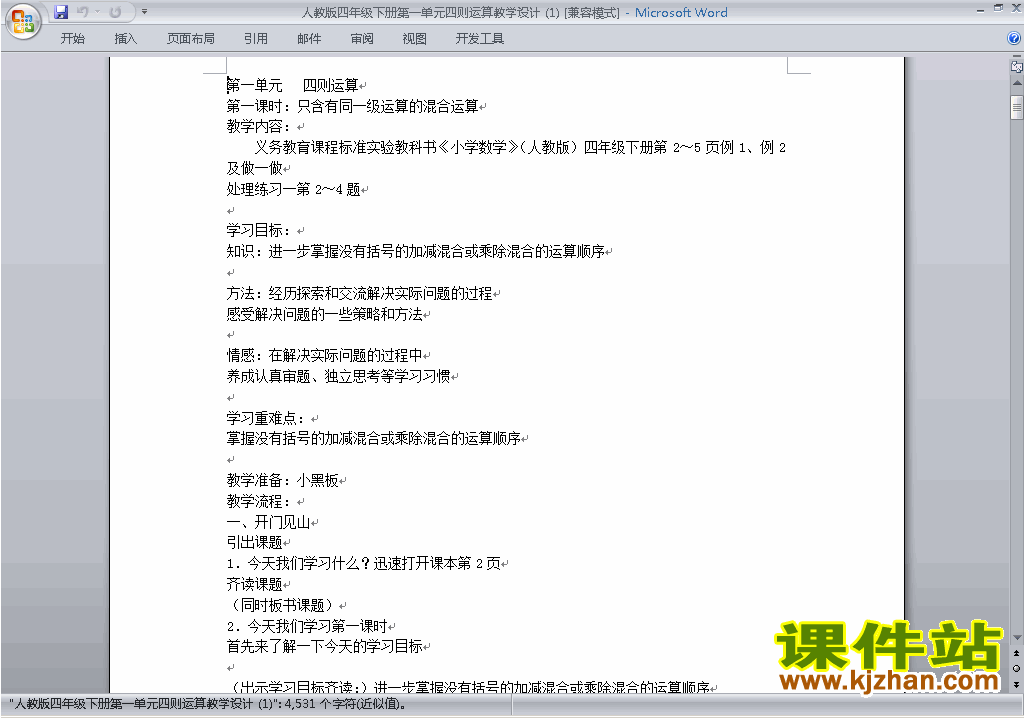Open the 开始 ribbon tab
Image resolution: width=1024 pixels, height=718 pixels.
coord(72,39)
